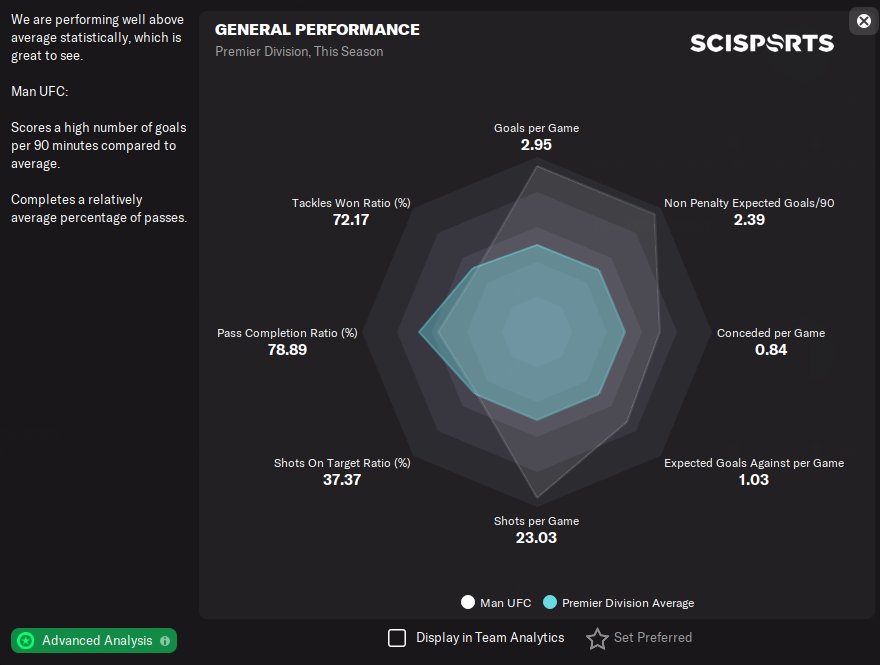Click the Shots per Game 23.03 value
This screenshot has height=665, width=880.
point(536,538)
